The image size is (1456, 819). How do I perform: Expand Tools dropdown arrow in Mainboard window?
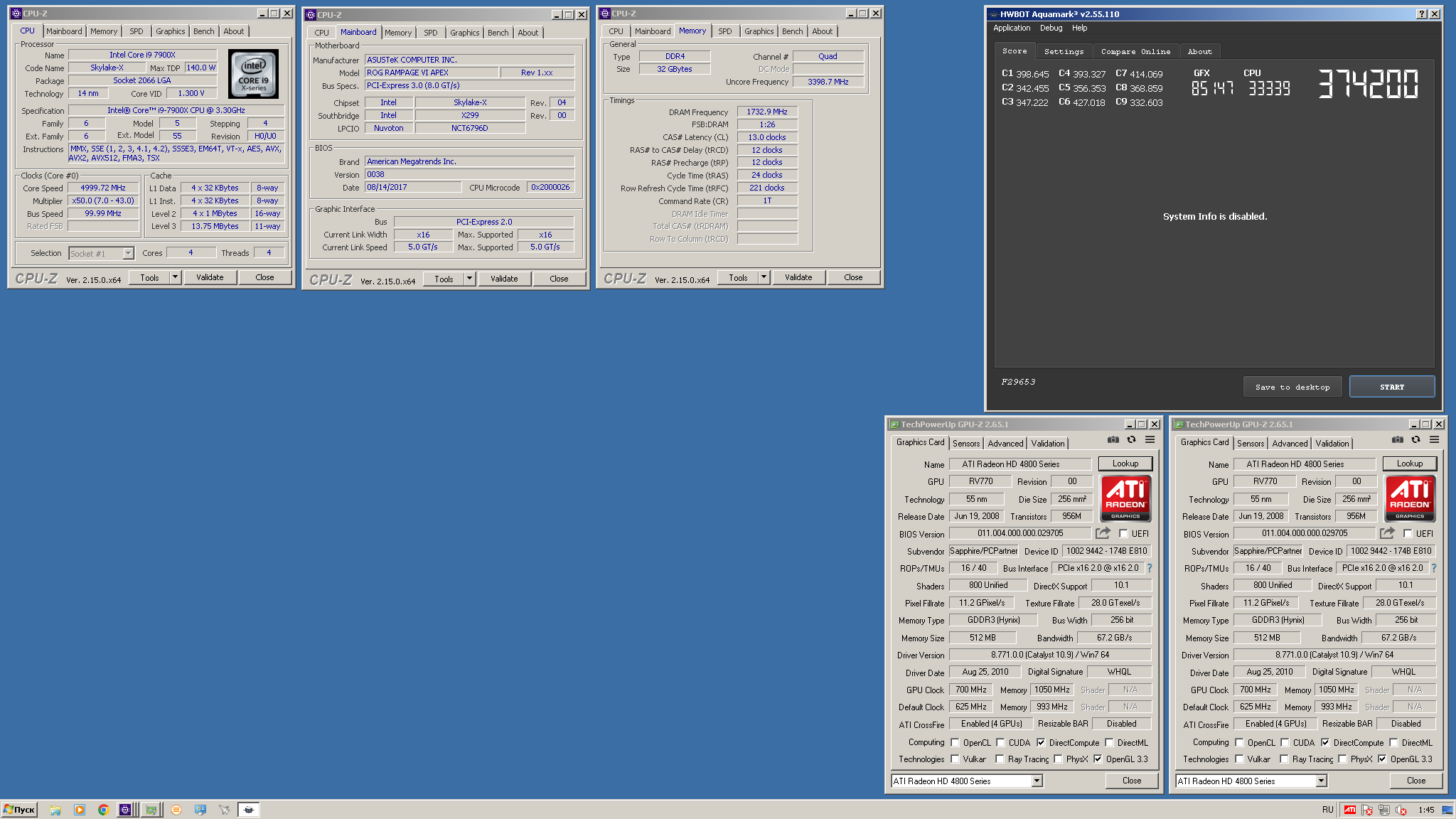pyautogui.click(x=469, y=279)
